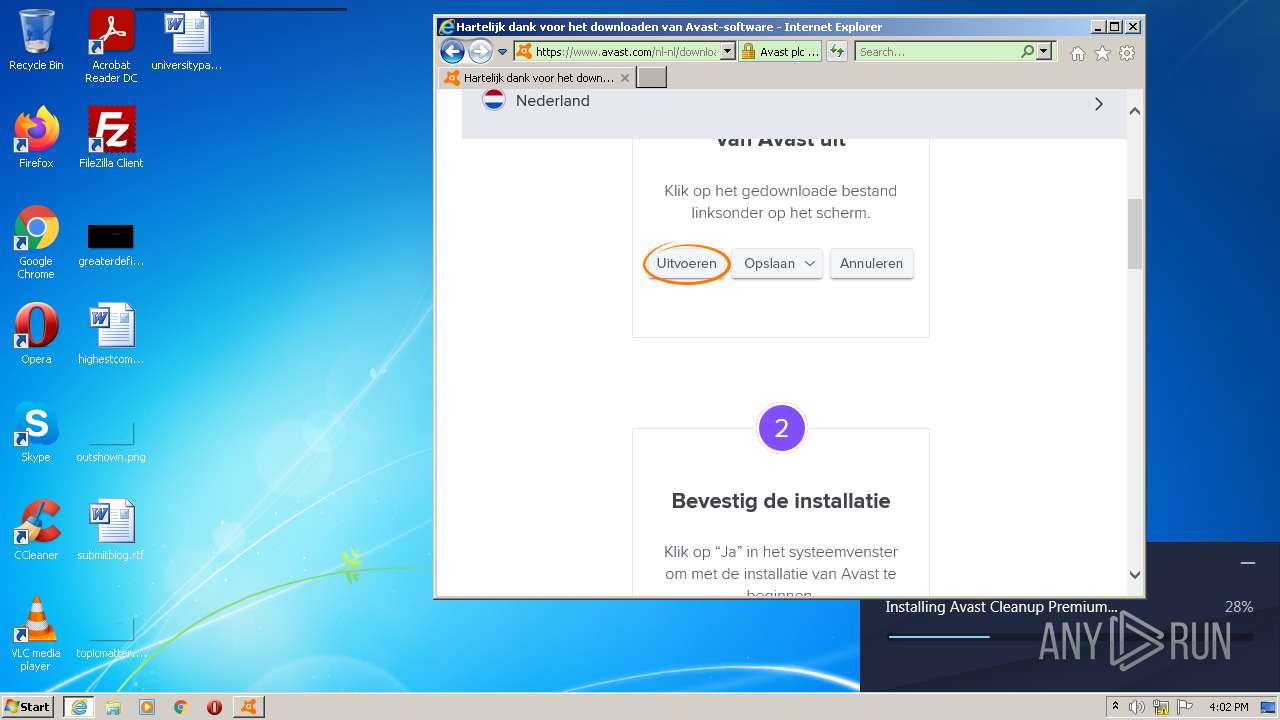Open the universitypa... Word document icon

click(x=187, y=40)
